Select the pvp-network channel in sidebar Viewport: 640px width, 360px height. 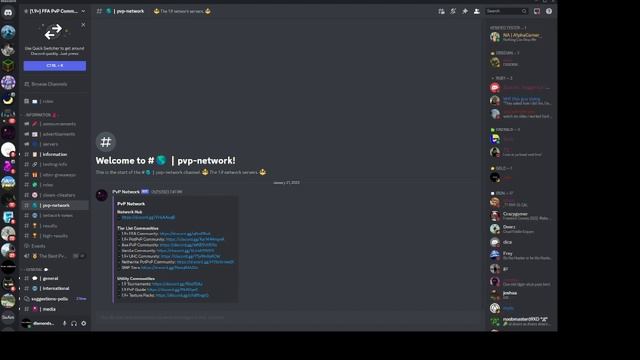tap(55, 205)
